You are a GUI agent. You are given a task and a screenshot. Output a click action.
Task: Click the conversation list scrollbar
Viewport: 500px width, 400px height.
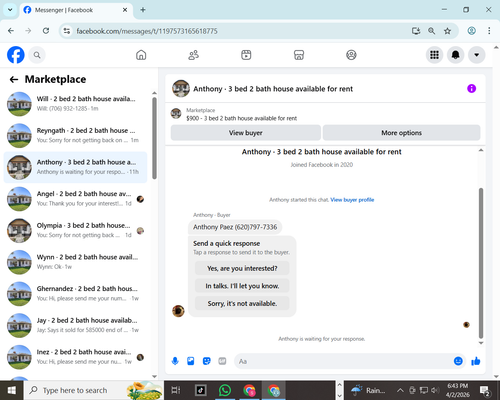point(154,138)
